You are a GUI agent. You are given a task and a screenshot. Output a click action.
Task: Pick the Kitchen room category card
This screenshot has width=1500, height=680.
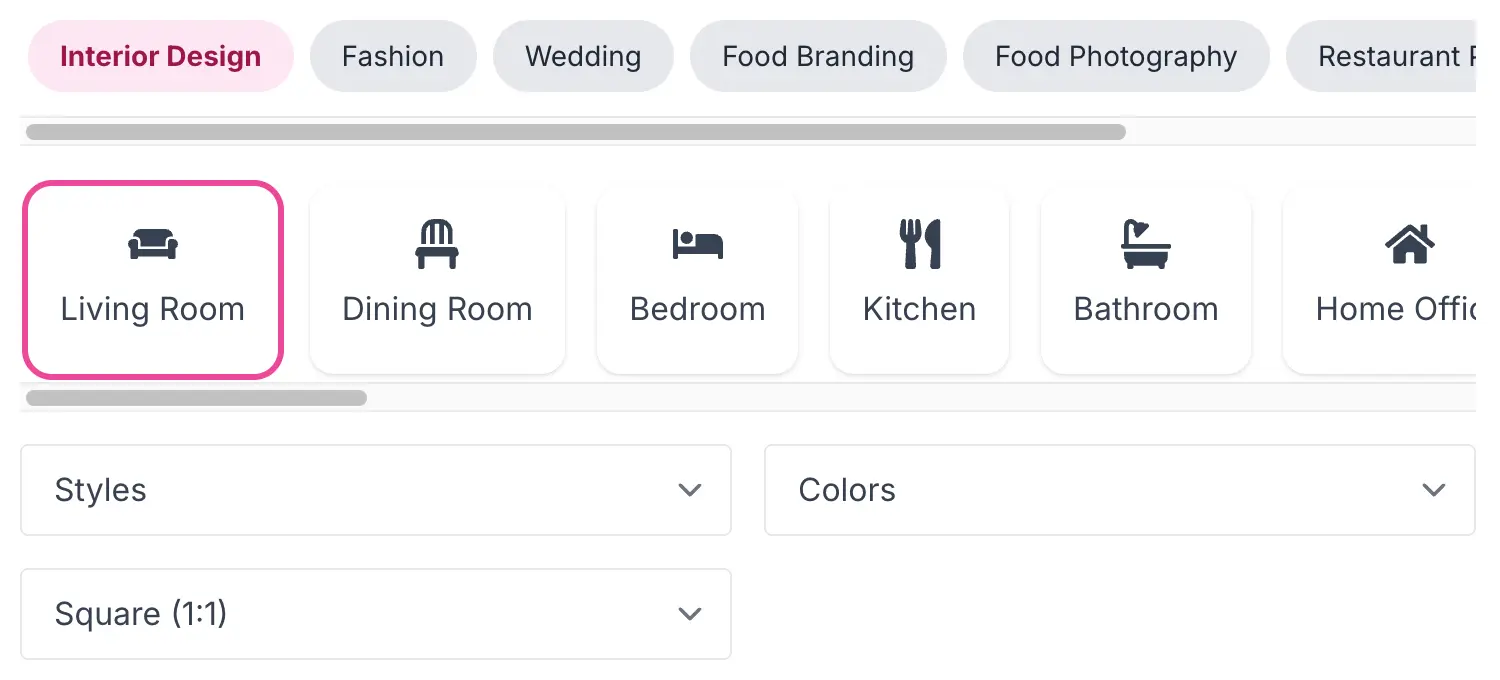pyautogui.click(x=919, y=280)
